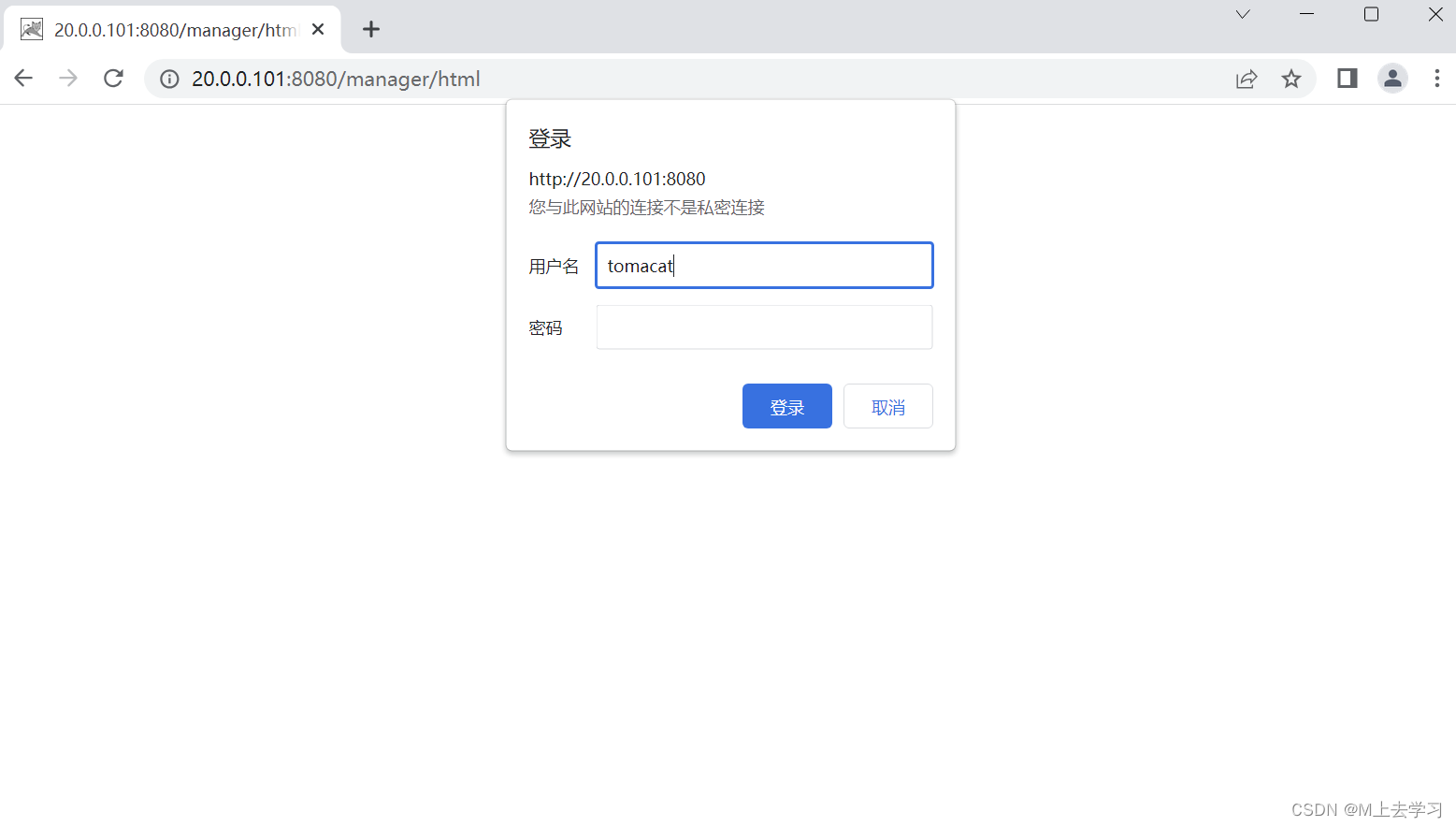This screenshot has height=827, width=1456.
Task: Click the http://20.0.0.101:8080 text in dialog
Action: 617,179
